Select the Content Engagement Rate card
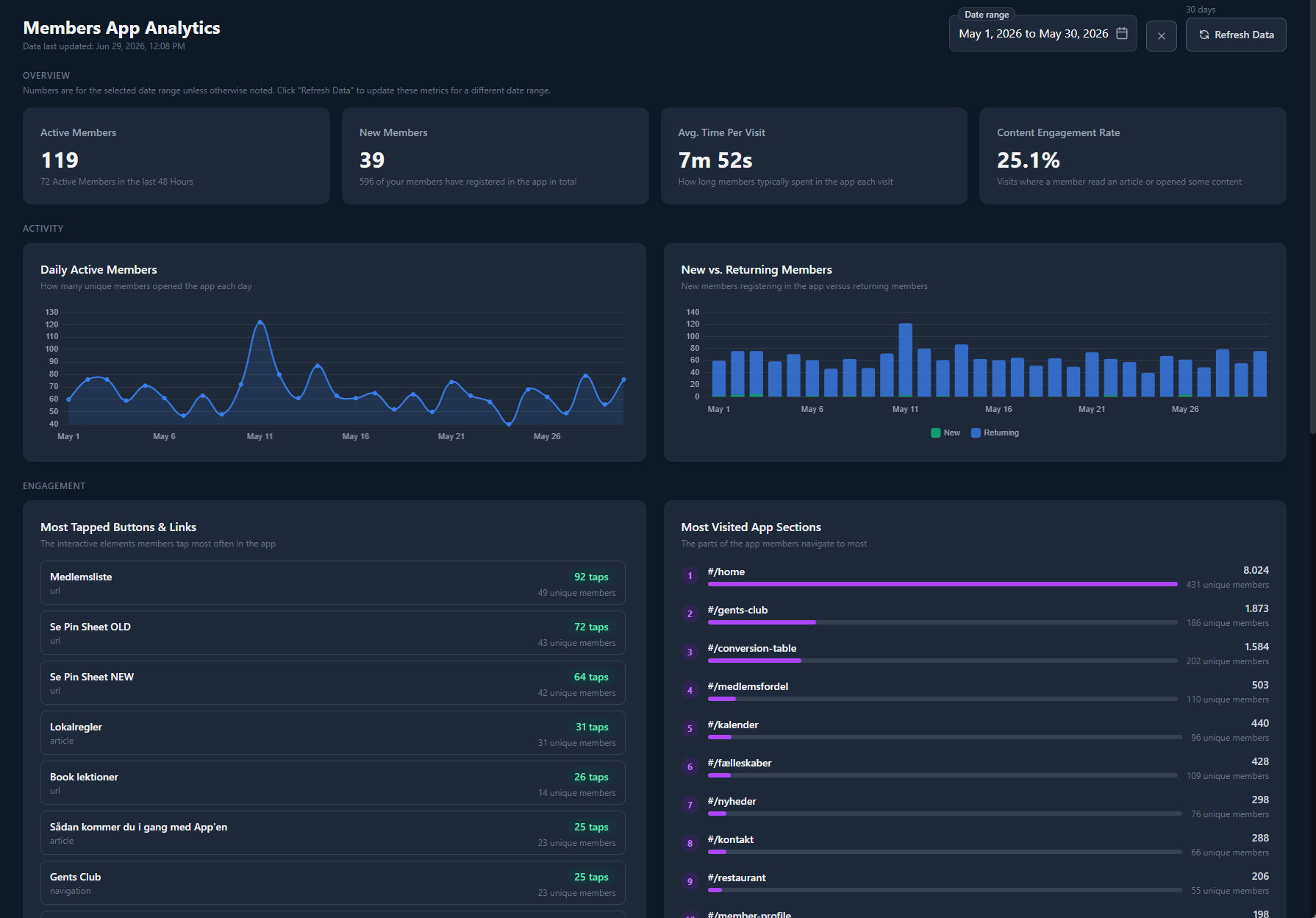 click(1133, 156)
